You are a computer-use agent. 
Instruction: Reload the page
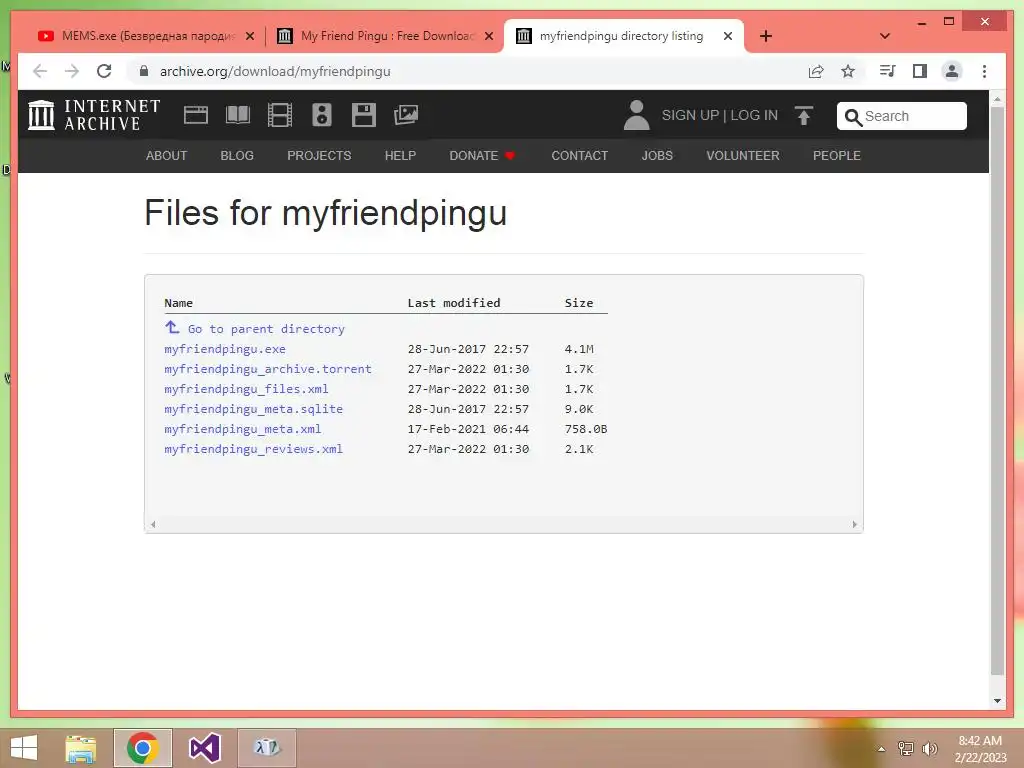[x=104, y=71]
